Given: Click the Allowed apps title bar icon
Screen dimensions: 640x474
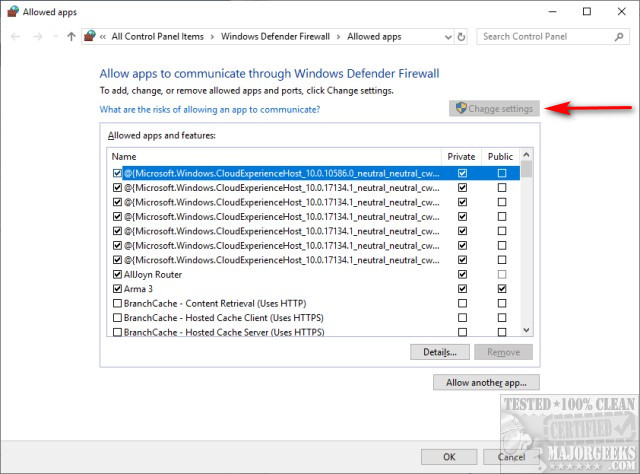Looking at the screenshot, I should pyautogui.click(x=13, y=11).
